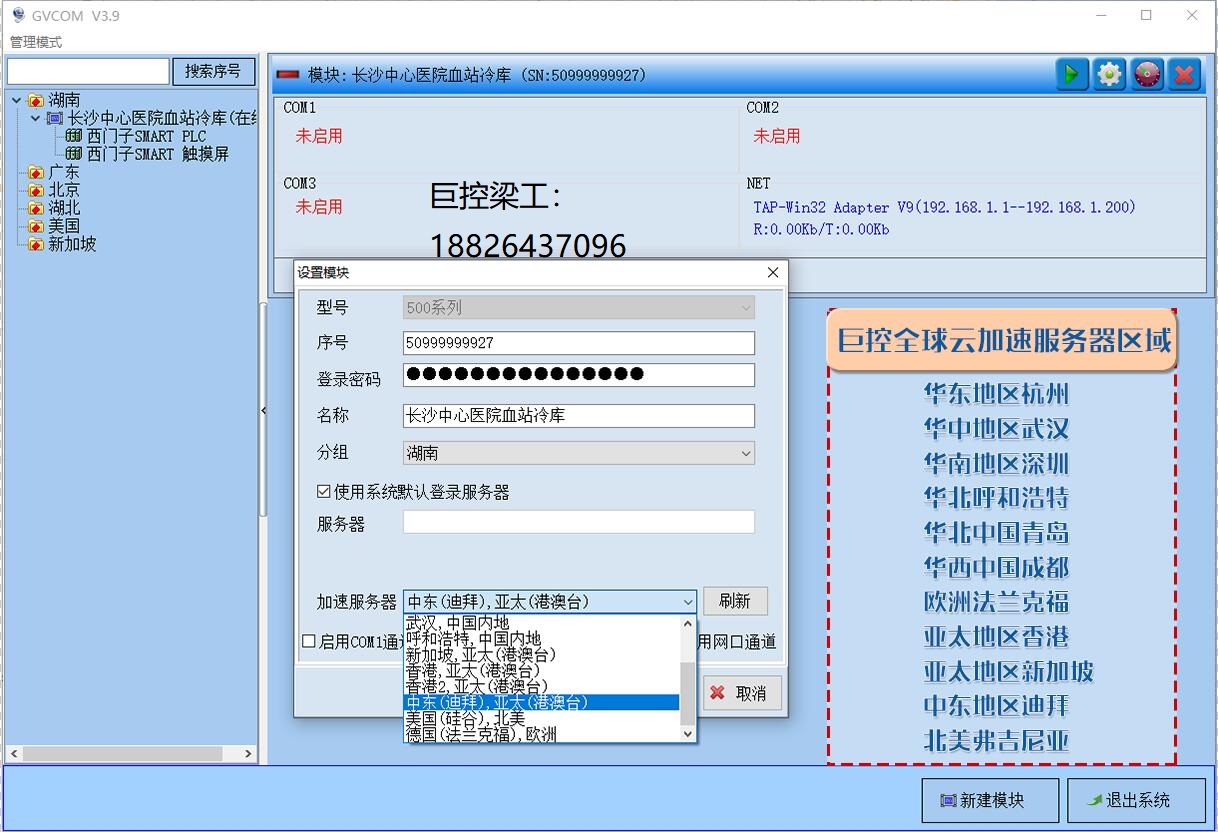Click the accelerator list scrollbar
Screen dimensions: 1218x832
(x=688, y=680)
